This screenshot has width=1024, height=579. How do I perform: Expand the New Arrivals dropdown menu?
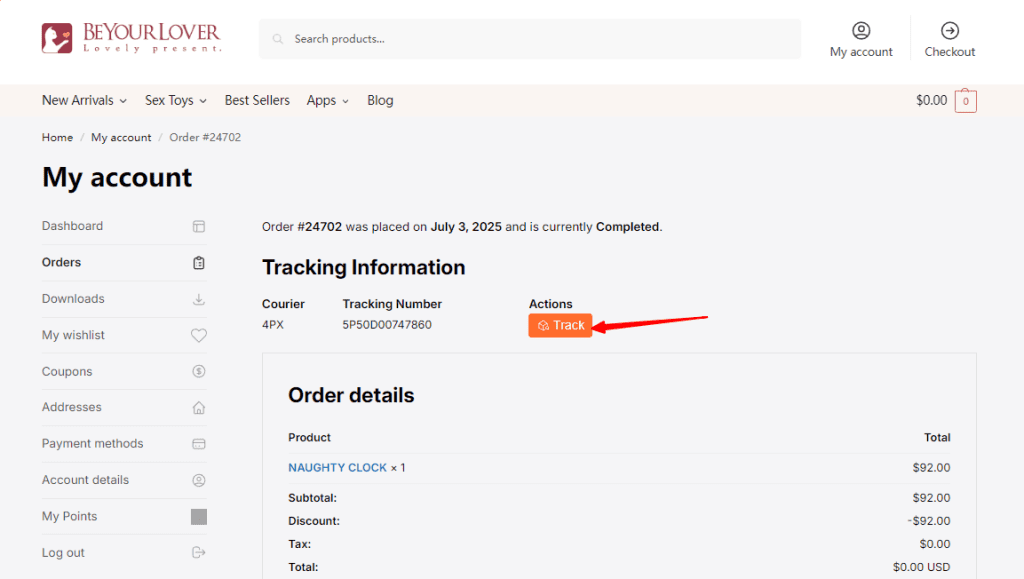tap(84, 101)
